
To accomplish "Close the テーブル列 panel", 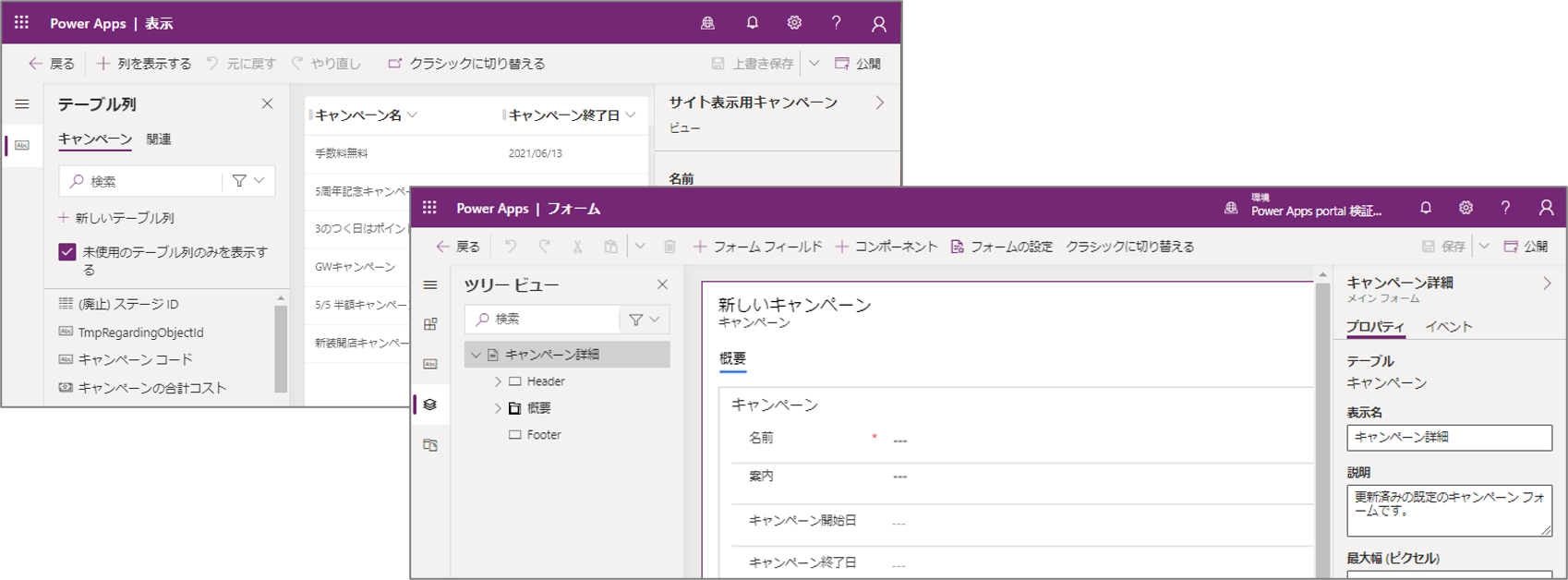I will (267, 103).
